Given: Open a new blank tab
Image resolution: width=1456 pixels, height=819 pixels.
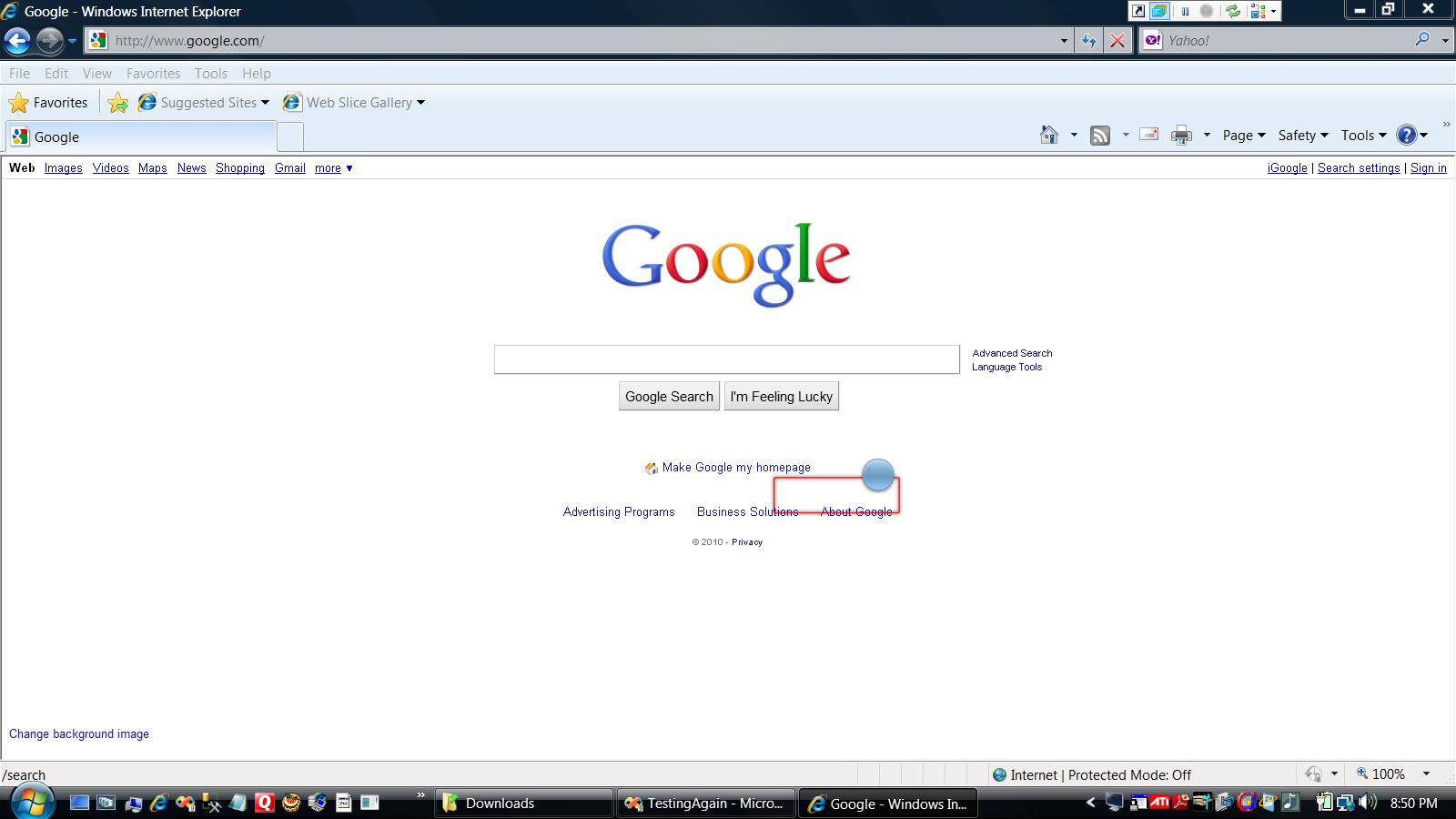Looking at the screenshot, I should pos(290,136).
